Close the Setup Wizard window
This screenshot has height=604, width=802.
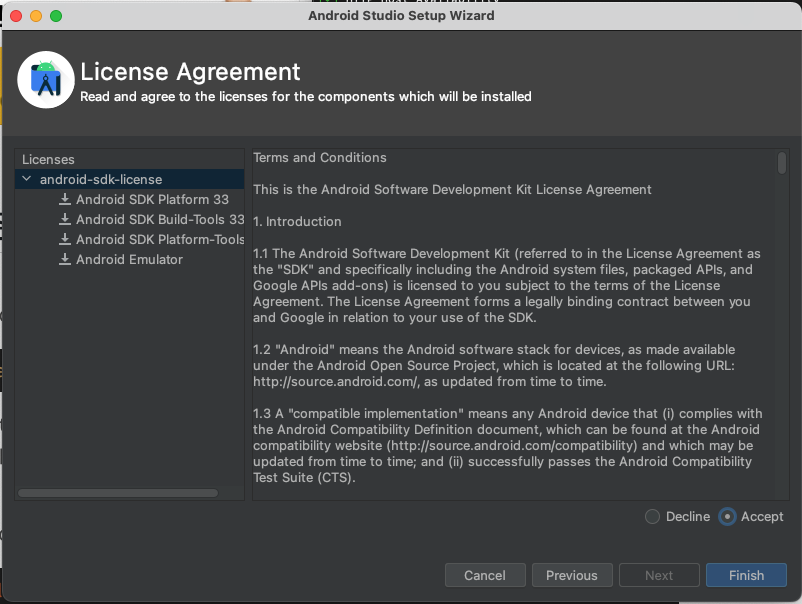[x=16, y=16]
